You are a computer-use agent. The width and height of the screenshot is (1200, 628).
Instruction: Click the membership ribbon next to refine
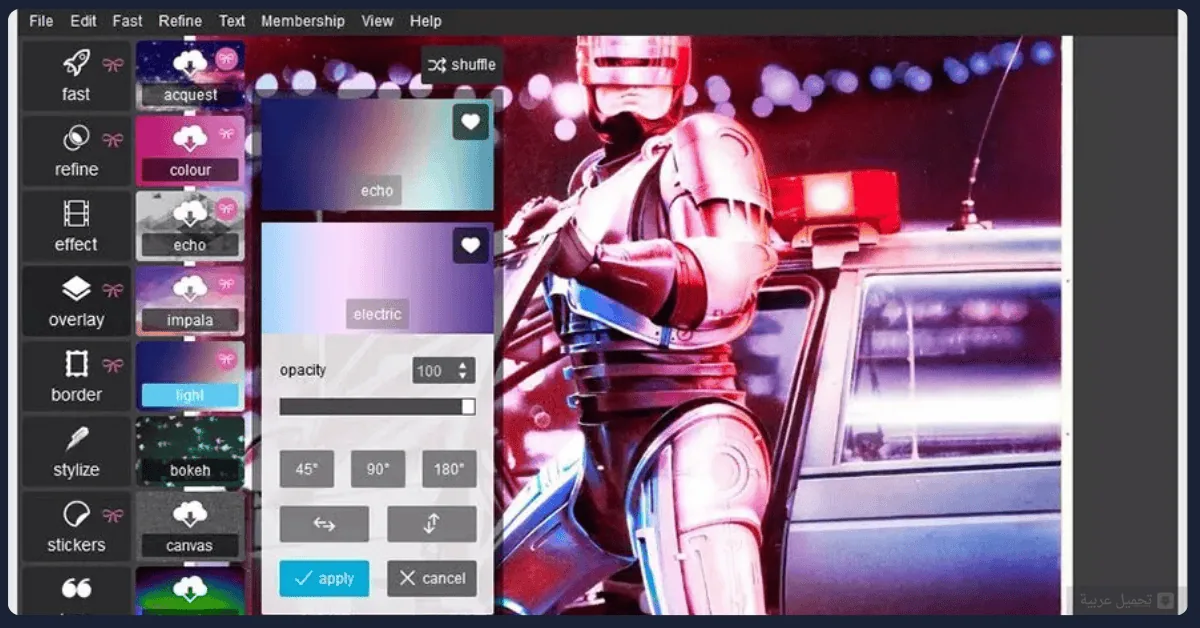(113, 141)
